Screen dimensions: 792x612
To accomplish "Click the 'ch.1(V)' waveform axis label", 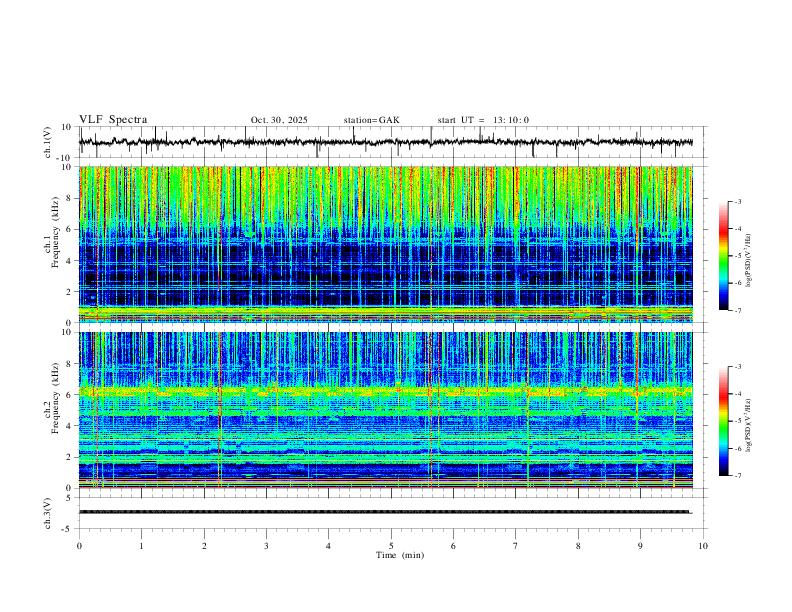I will click(48, 142).
